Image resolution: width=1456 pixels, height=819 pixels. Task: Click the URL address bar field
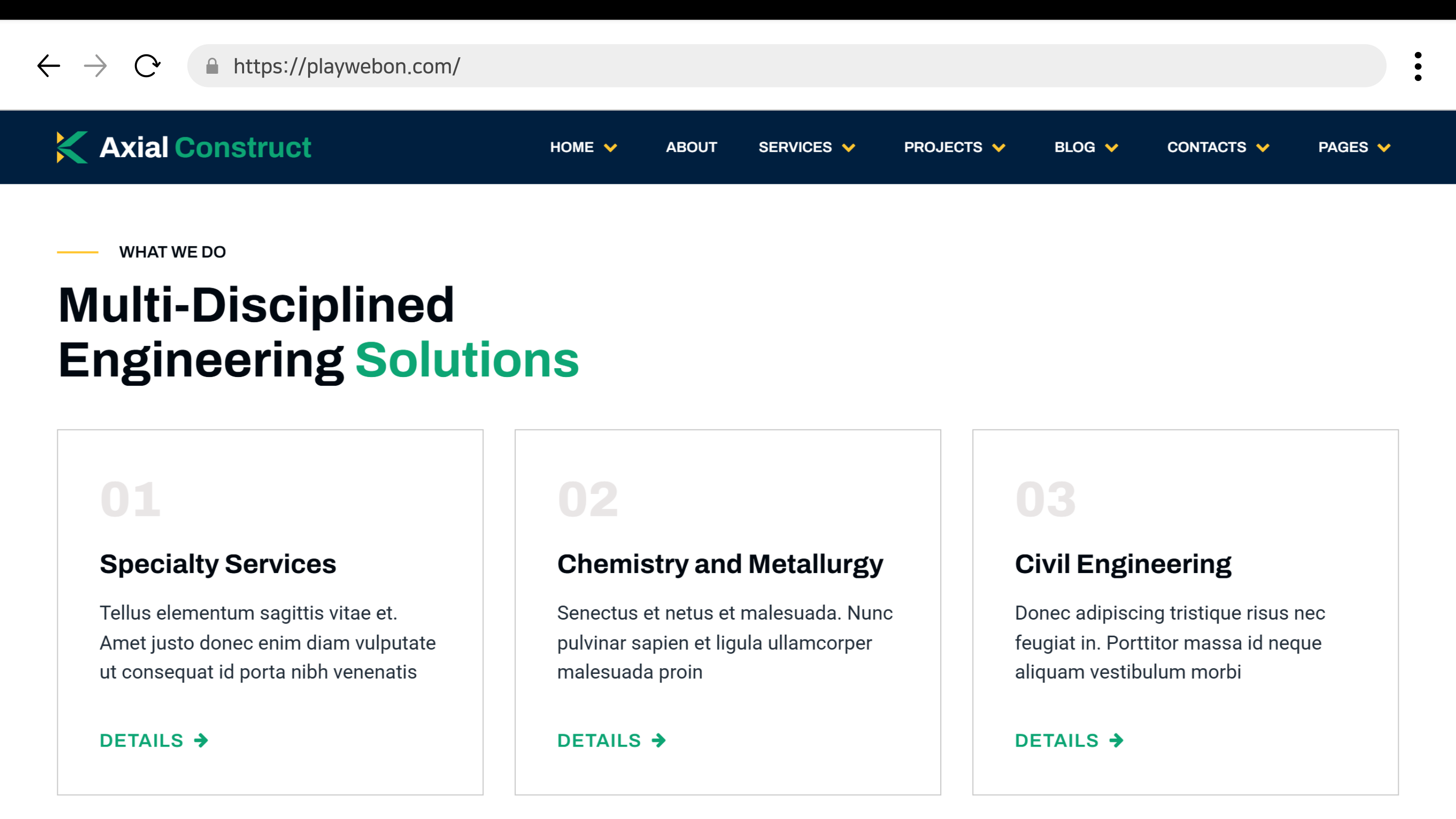click(791, 66)
